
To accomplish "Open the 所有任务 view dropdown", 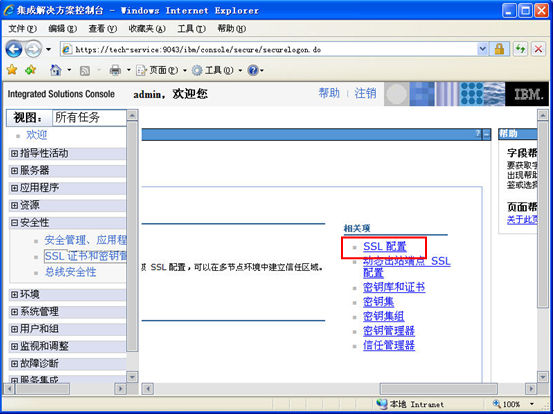I will click(x=89, y=117).
